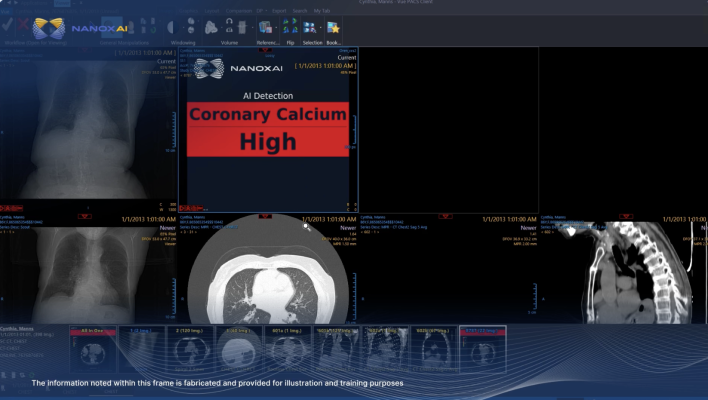Open red triangle menu atop sagittal spine viewport
708x400 pixels.
point(626,217)
